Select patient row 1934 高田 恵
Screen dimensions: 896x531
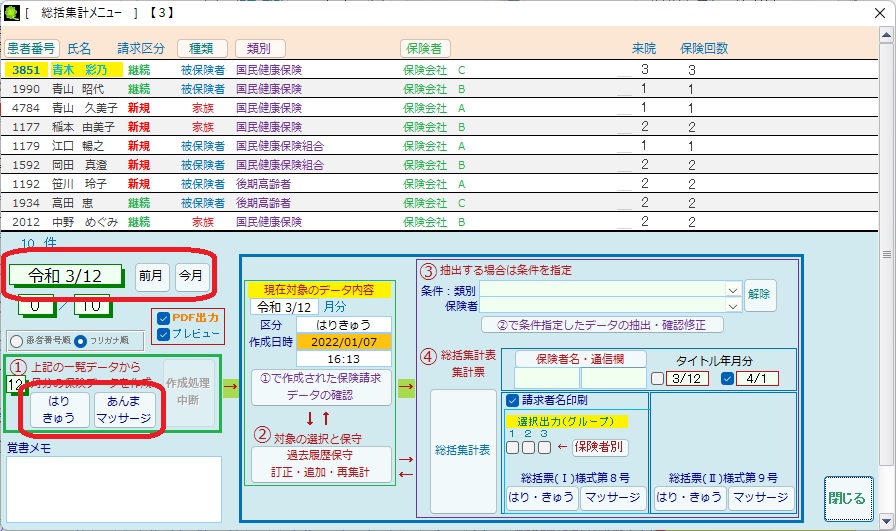[439, 202]
